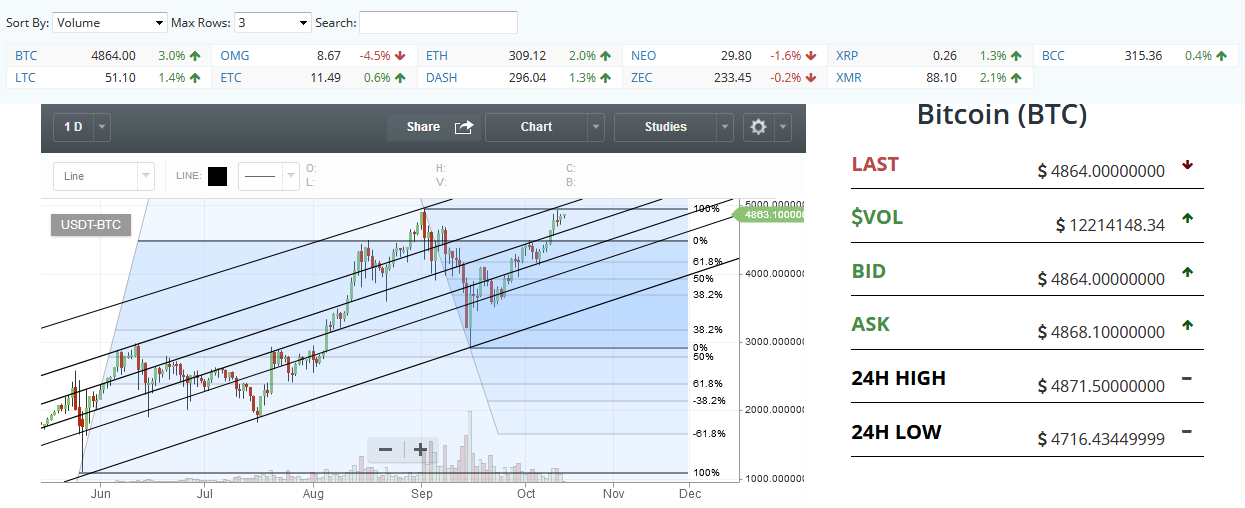Expand the interval dropdown arrow next to 1 D

pos(102,127)
